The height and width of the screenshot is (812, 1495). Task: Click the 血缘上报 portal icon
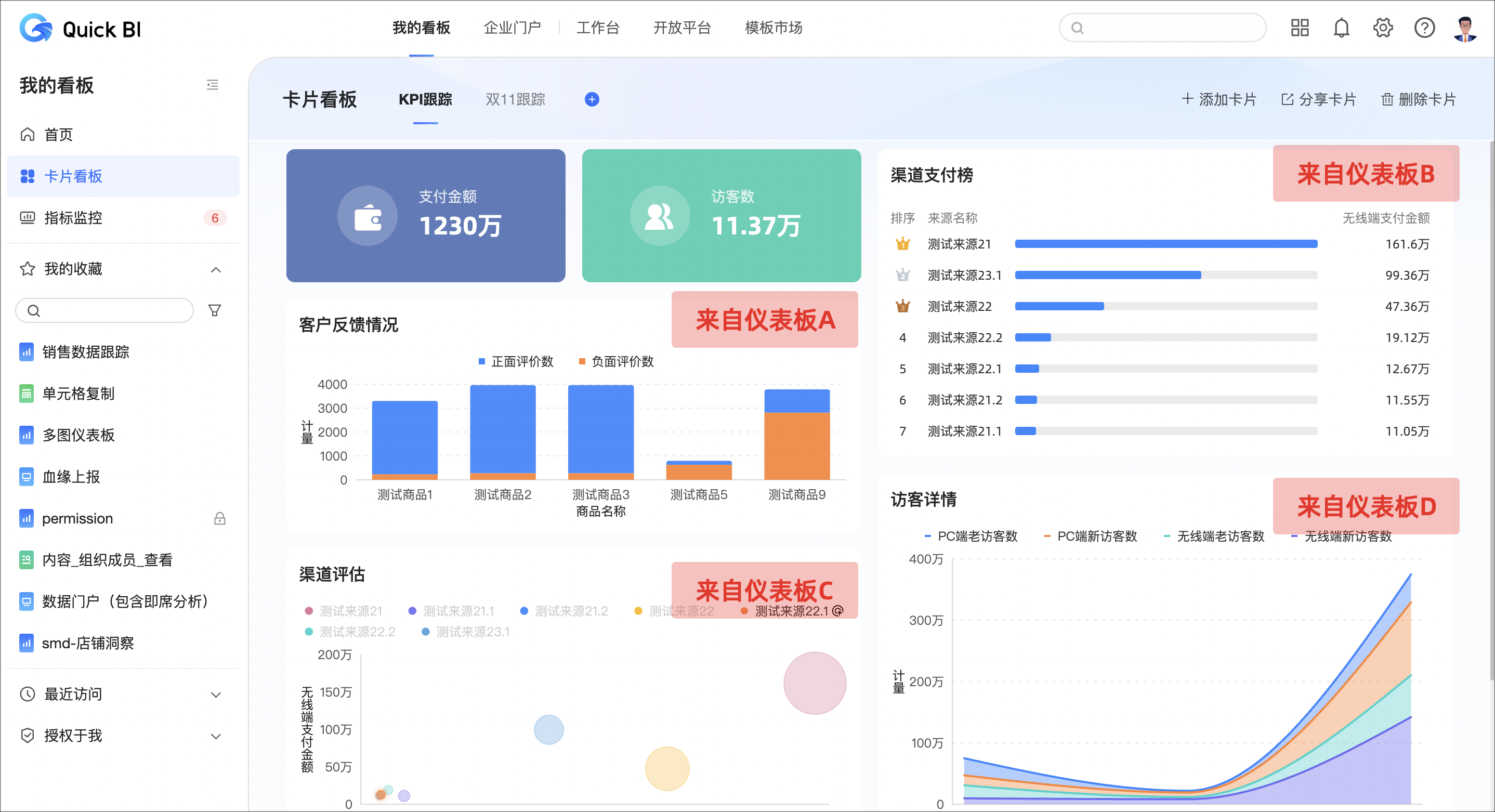[26, 477]
